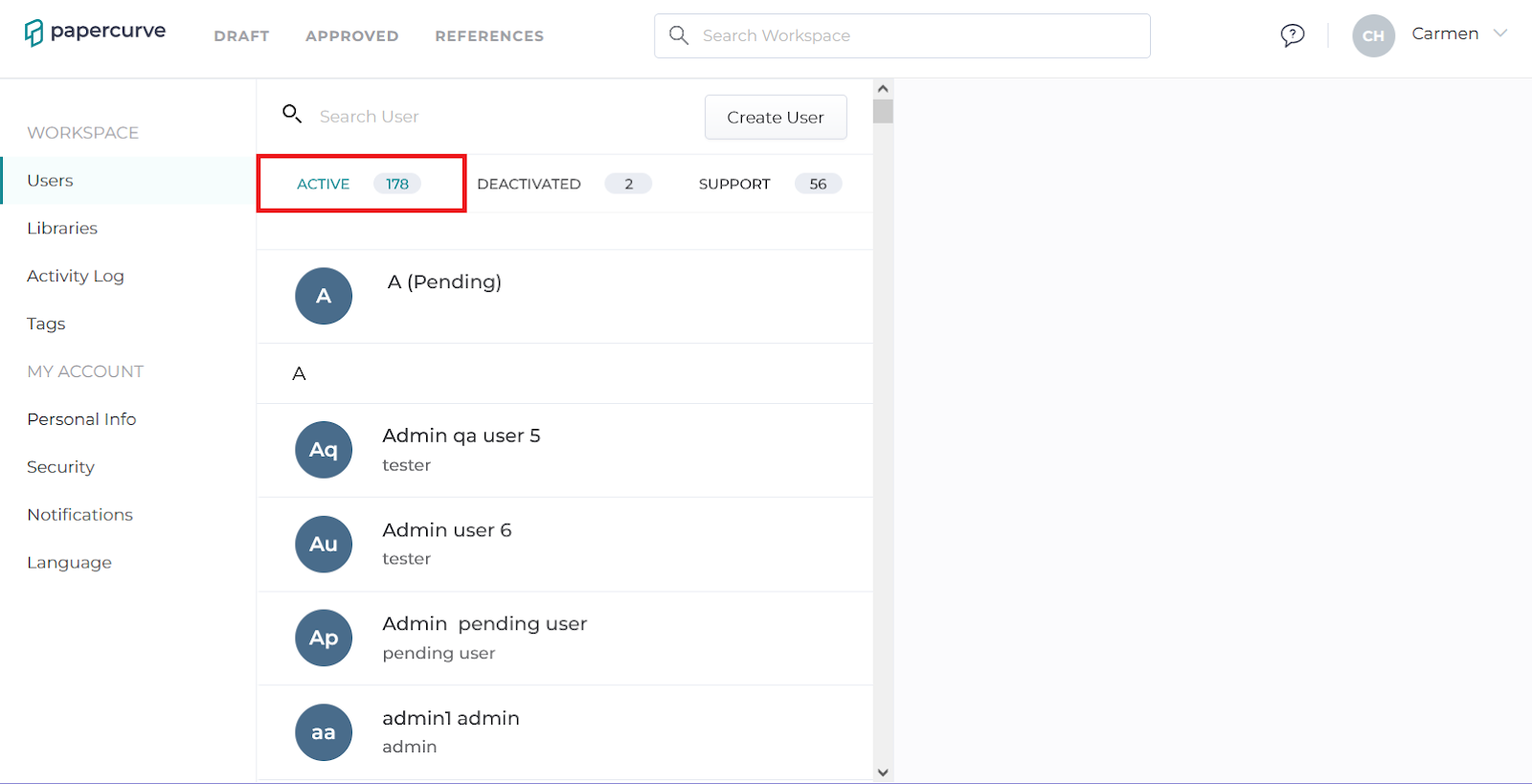The width and height of the screenshot is (1532, 784).
Task: Click the user list scrollbar thumb
Action: 883,111
